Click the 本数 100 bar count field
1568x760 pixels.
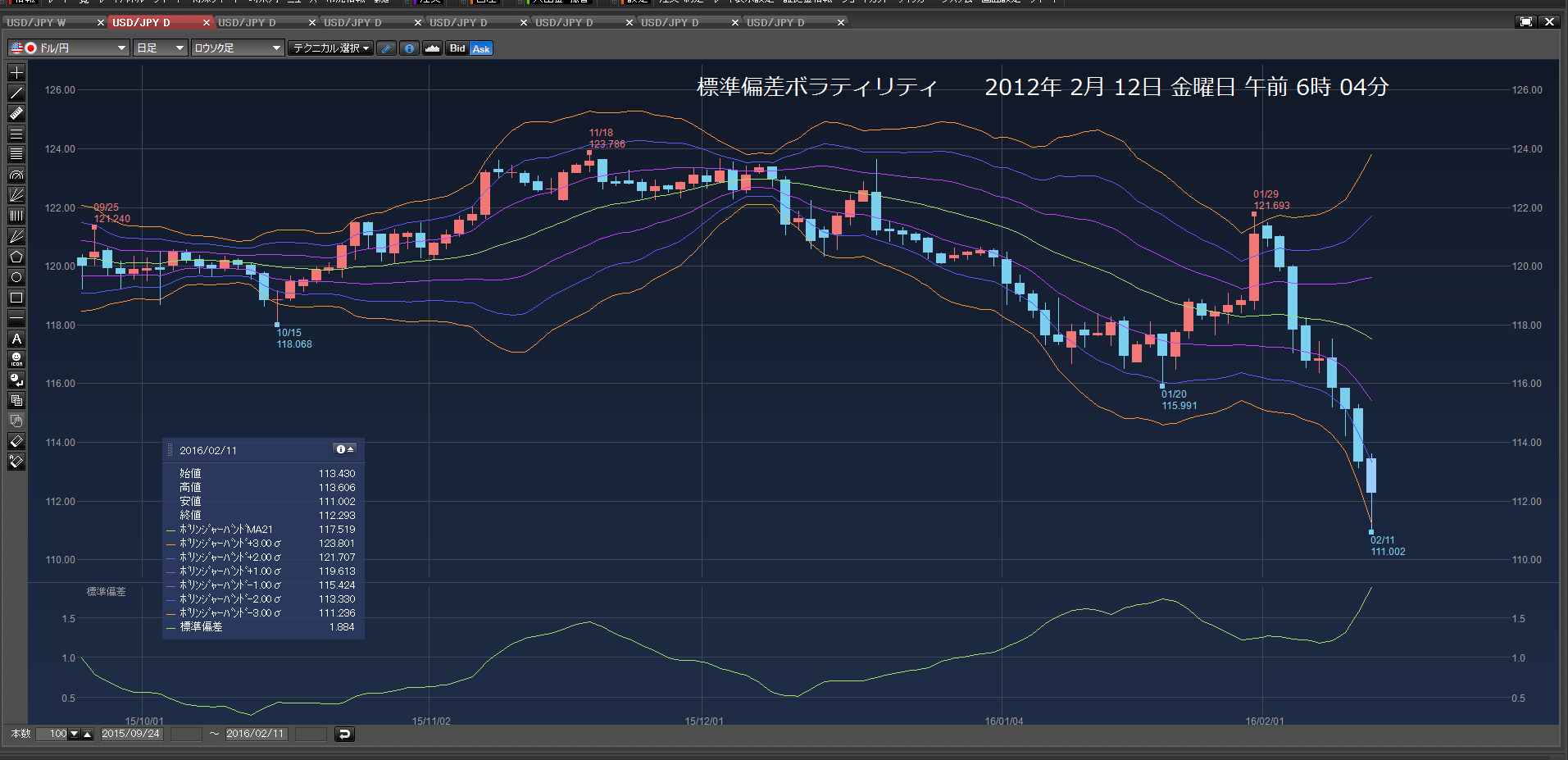(x=52, y=734)
